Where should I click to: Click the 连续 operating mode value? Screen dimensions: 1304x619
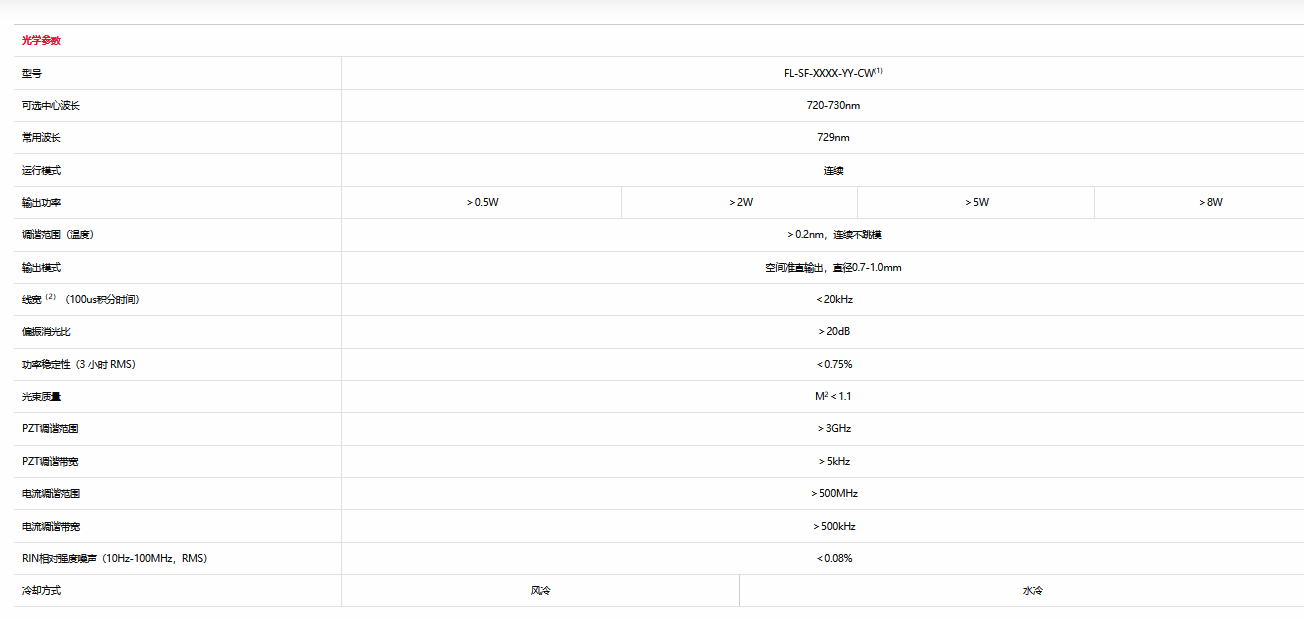833,170
